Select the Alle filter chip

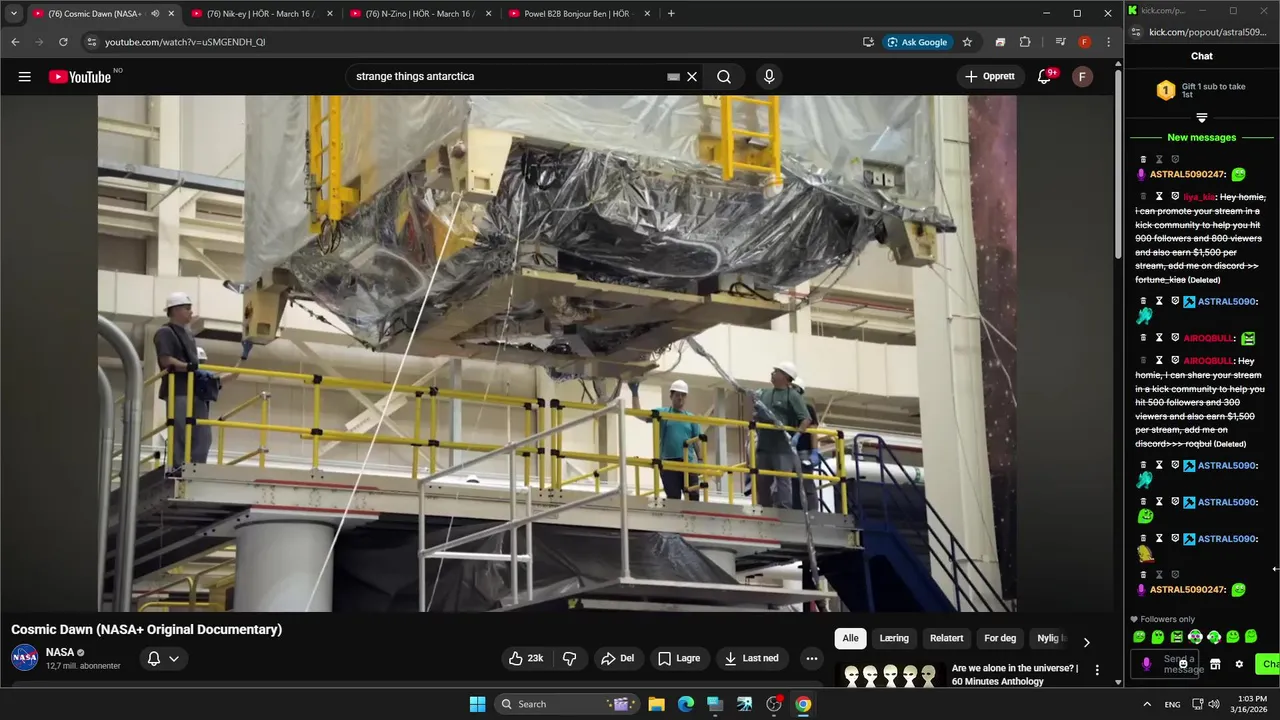[x=850, y=638]
